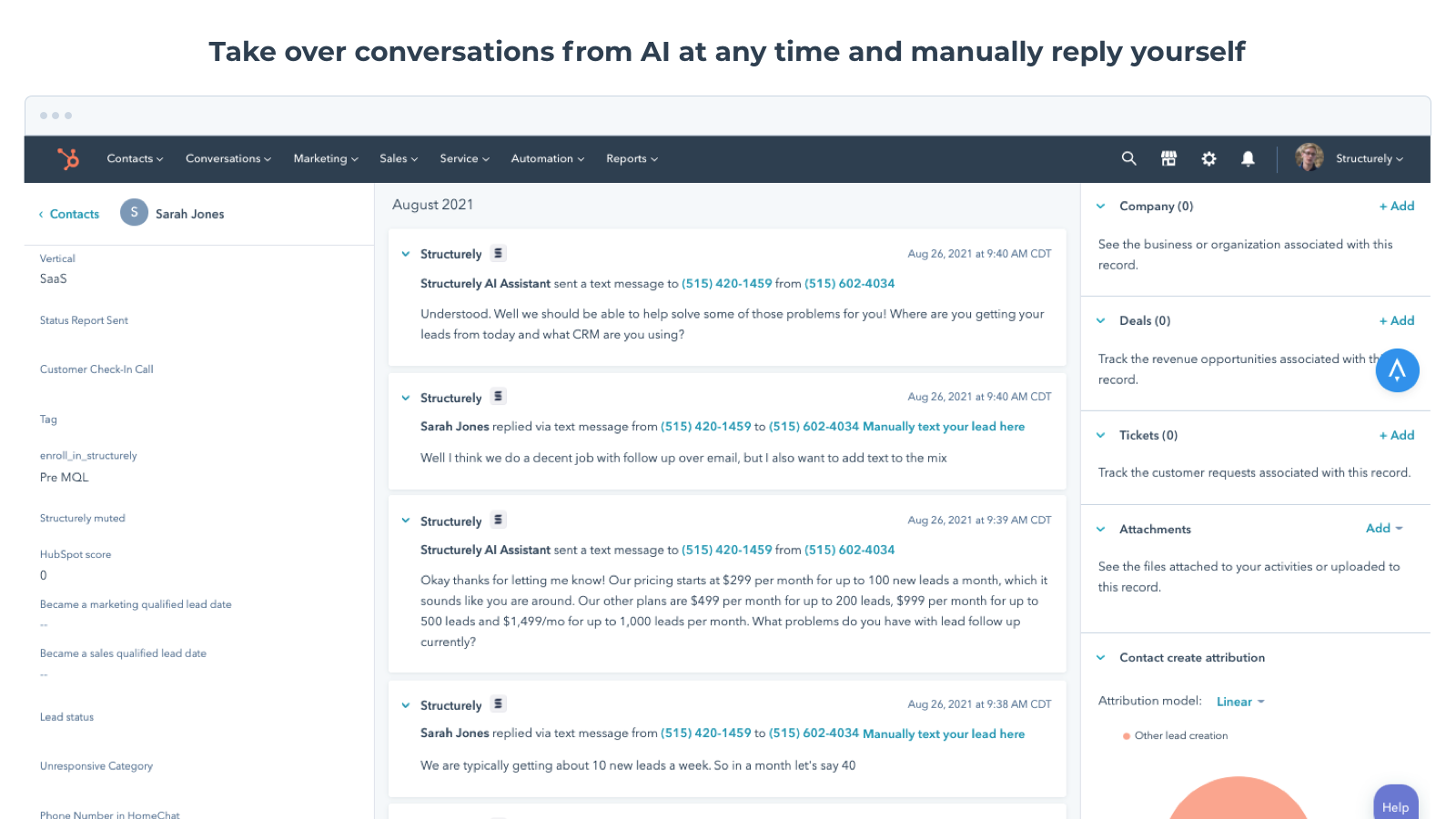Open HubSpot settings via the gear icon

click(x=1208, y=158)
